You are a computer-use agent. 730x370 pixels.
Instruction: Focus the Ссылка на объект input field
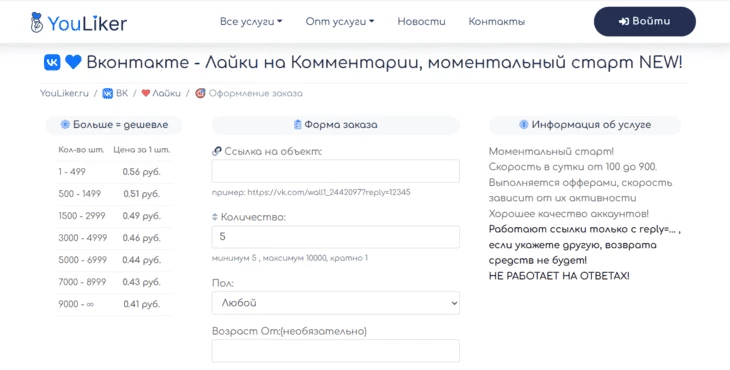tap(336, 171)
